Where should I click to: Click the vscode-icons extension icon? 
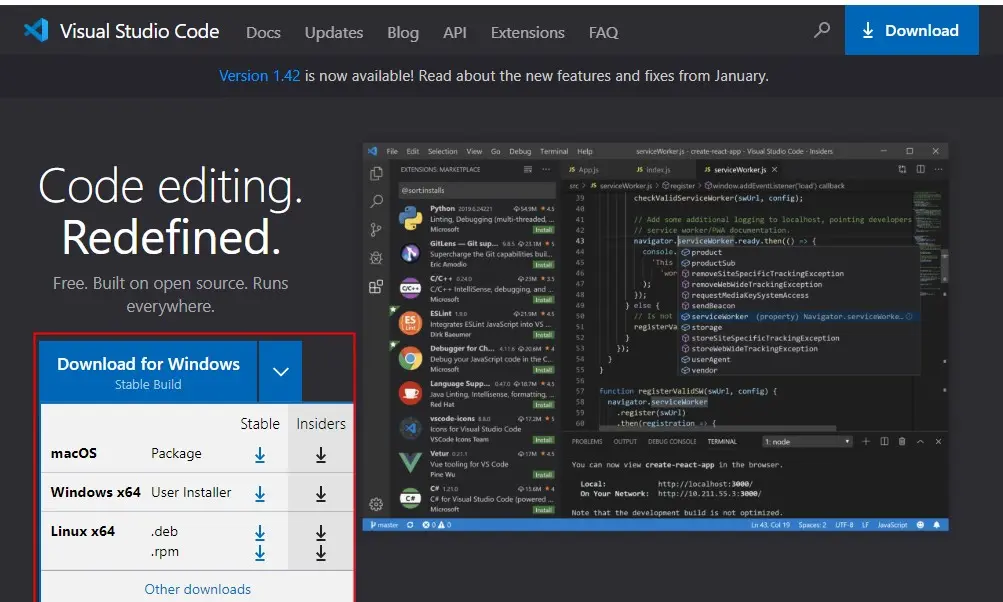tap(410, 428)
